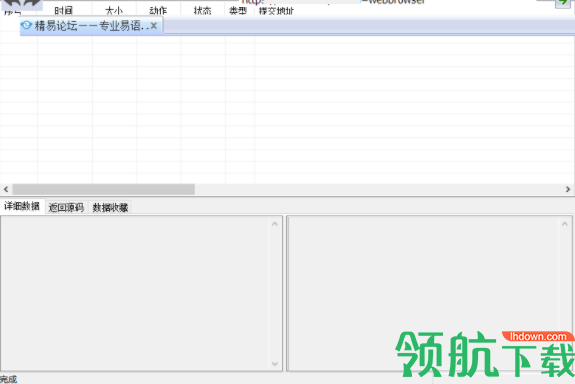Click up arrow in right detail pane

[565, 224]
